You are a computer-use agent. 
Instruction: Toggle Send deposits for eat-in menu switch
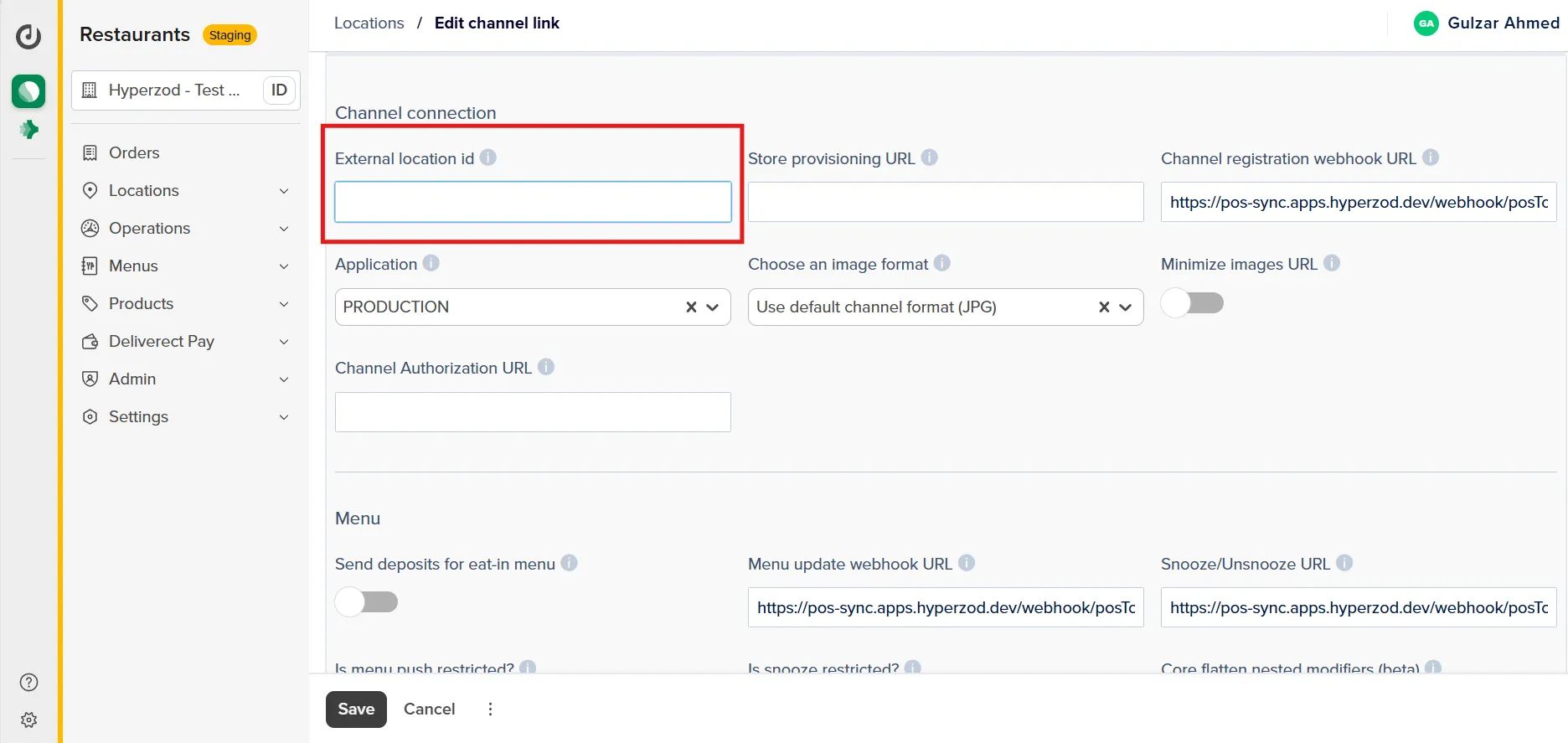pyautogui.click(x=366, y=601)
